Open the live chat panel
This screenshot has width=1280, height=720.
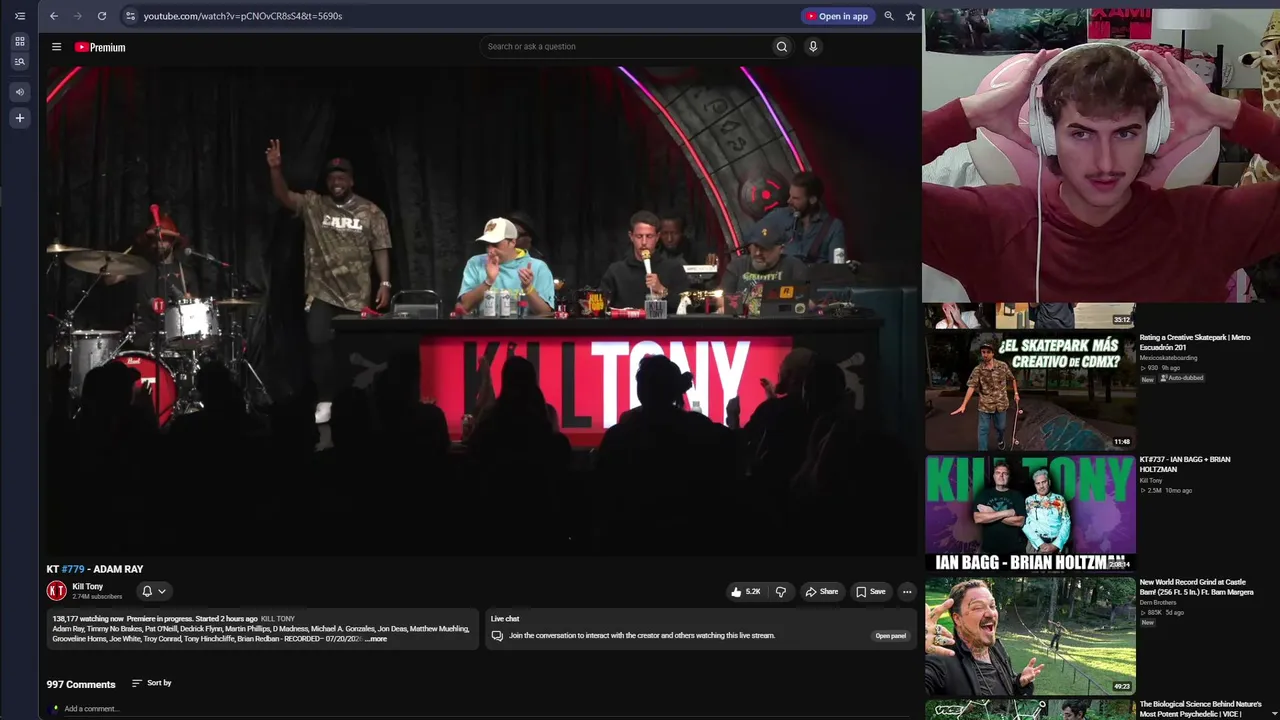coord(890,636)
